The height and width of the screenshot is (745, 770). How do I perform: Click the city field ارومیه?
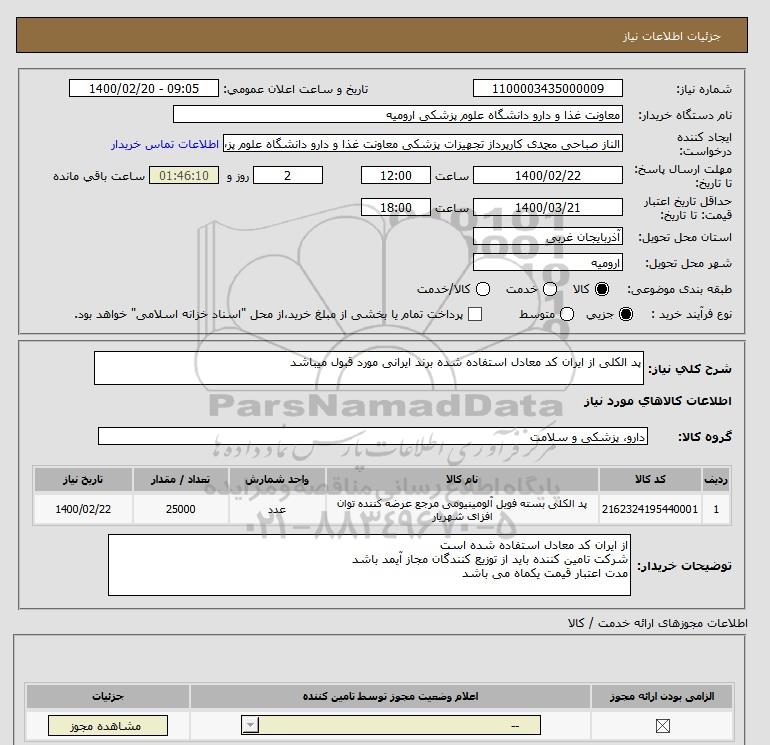(548, 263)
